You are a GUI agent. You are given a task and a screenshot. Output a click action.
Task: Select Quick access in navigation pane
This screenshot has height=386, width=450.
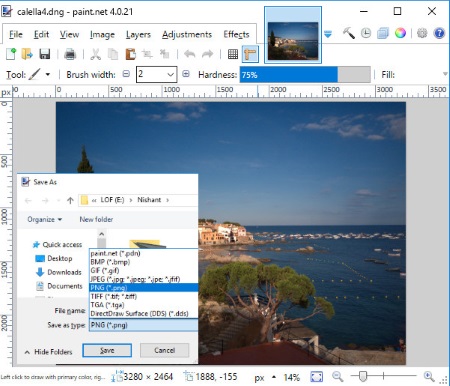pos(57,245)
